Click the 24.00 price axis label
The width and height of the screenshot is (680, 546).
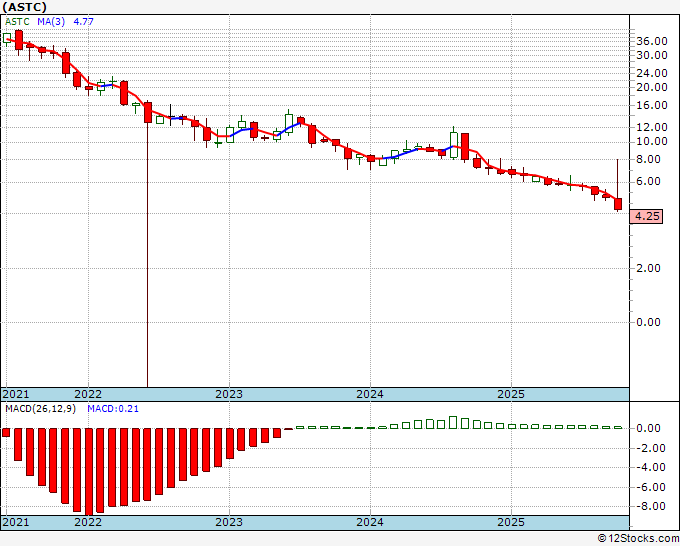(x=652, y=73)
